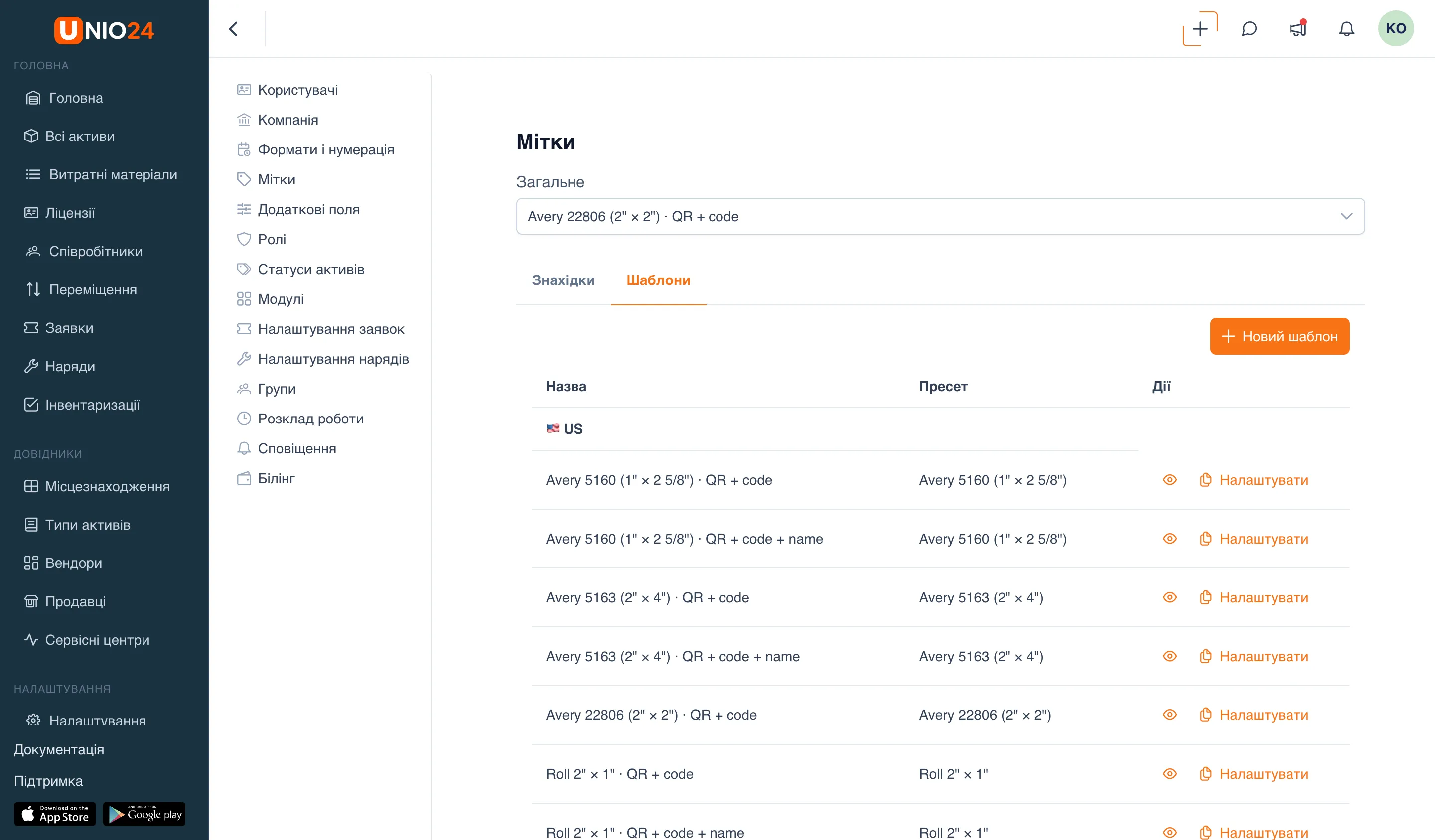Click the Назва column header

point(566,387)
